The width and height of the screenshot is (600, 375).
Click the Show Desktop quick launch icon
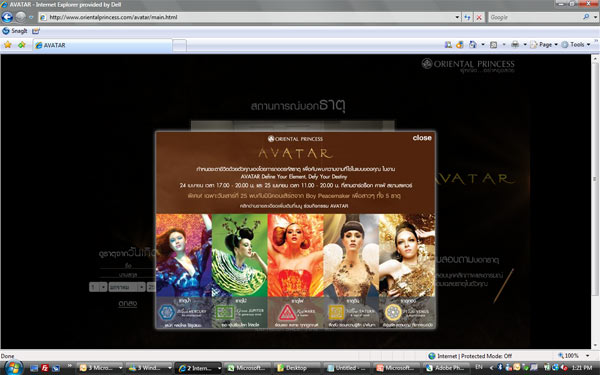tap(34, 368)
